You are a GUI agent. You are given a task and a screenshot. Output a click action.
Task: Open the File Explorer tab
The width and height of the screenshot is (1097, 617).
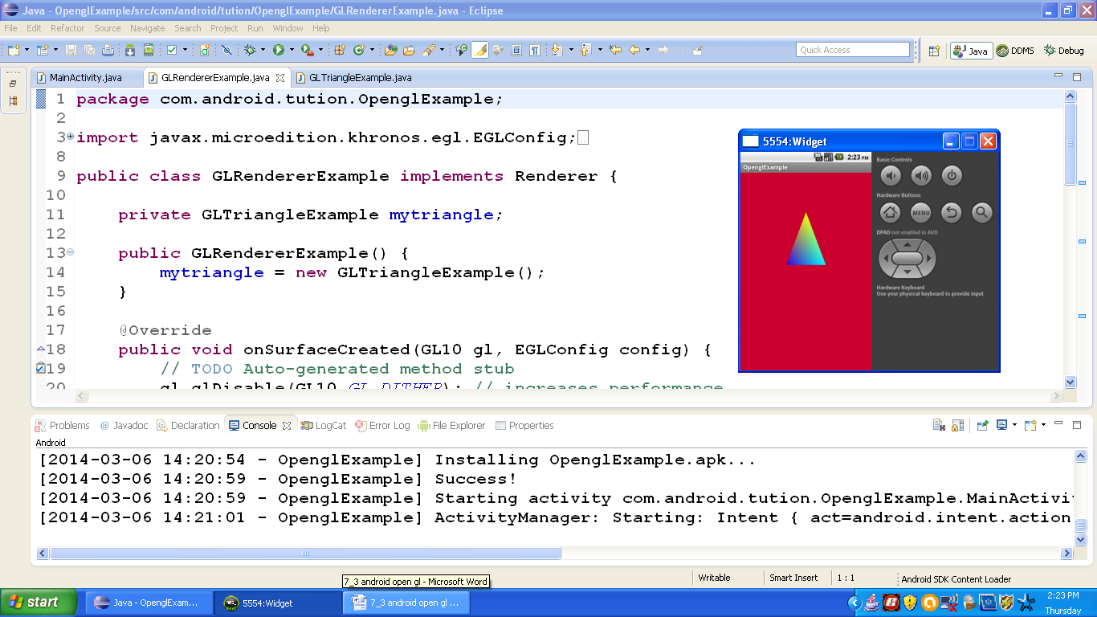click(451, 425)
